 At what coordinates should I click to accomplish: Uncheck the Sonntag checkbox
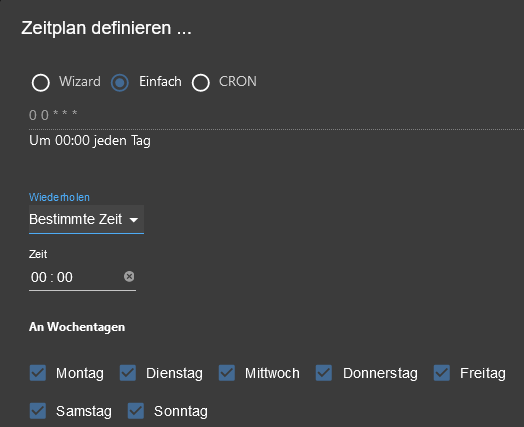pos(136,411)
